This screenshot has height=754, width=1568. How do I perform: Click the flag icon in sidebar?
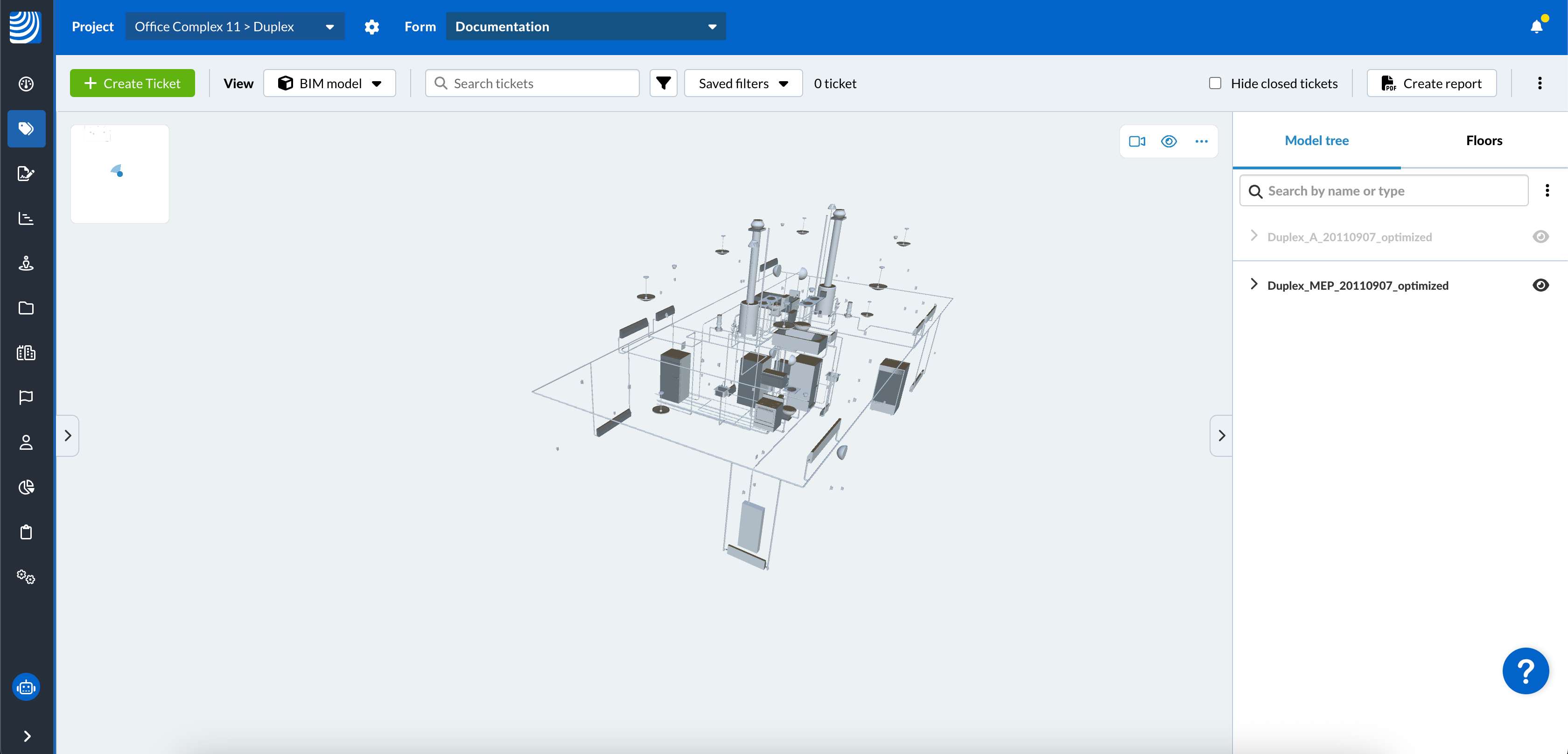click(x=26, y=398)
